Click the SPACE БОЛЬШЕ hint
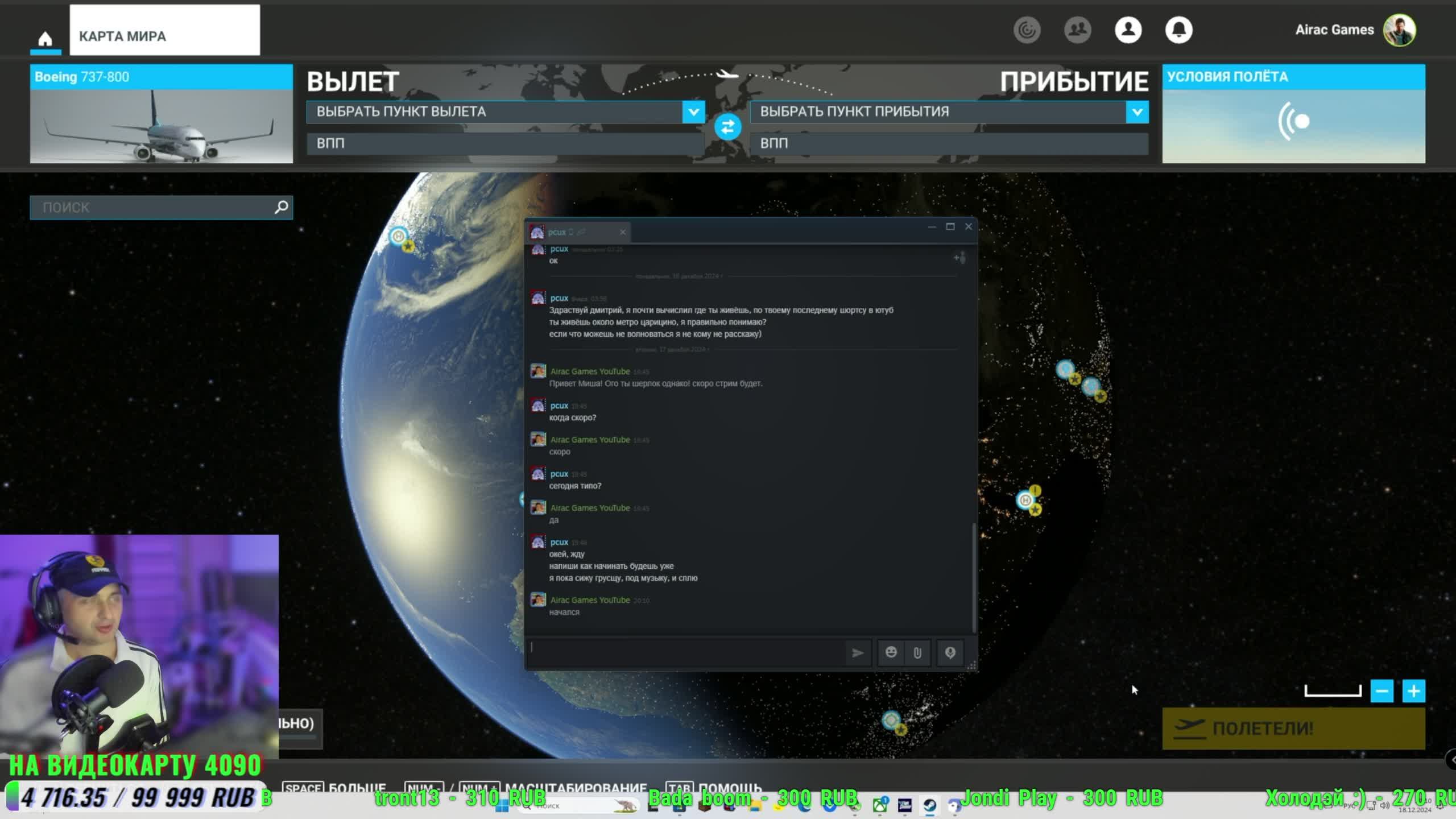 click(x=334, y=788)
